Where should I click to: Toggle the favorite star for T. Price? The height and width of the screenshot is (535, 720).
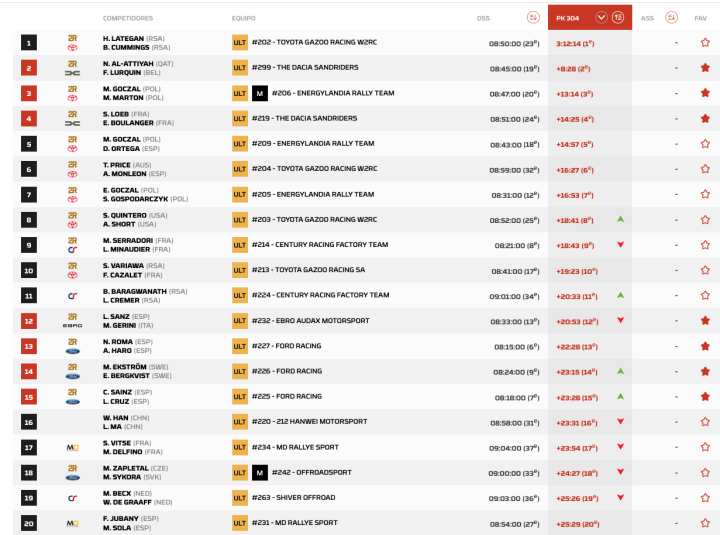pyautogui.click(x=705, y=169)
